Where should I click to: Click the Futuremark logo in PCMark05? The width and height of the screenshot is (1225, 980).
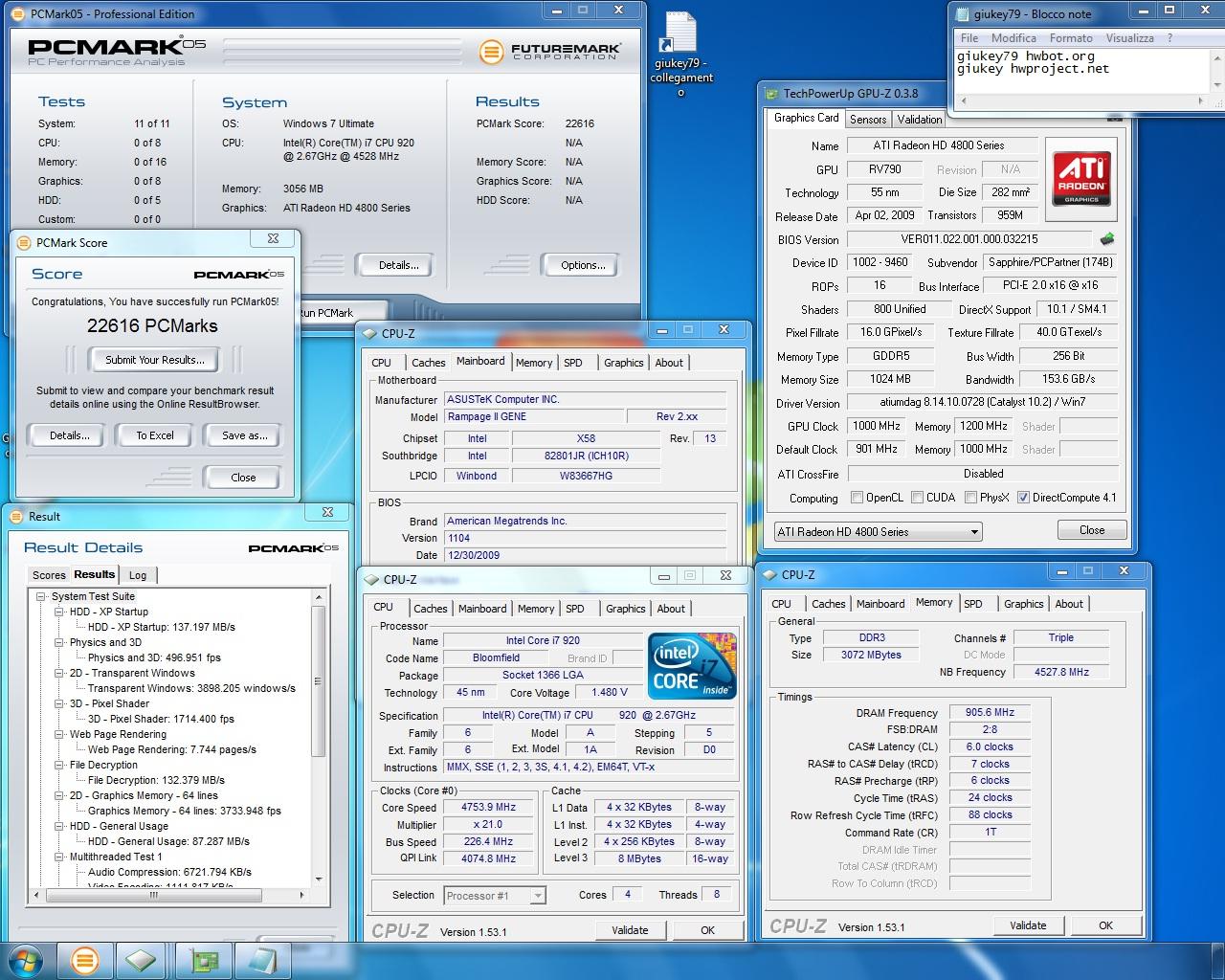tap(549, 51)
